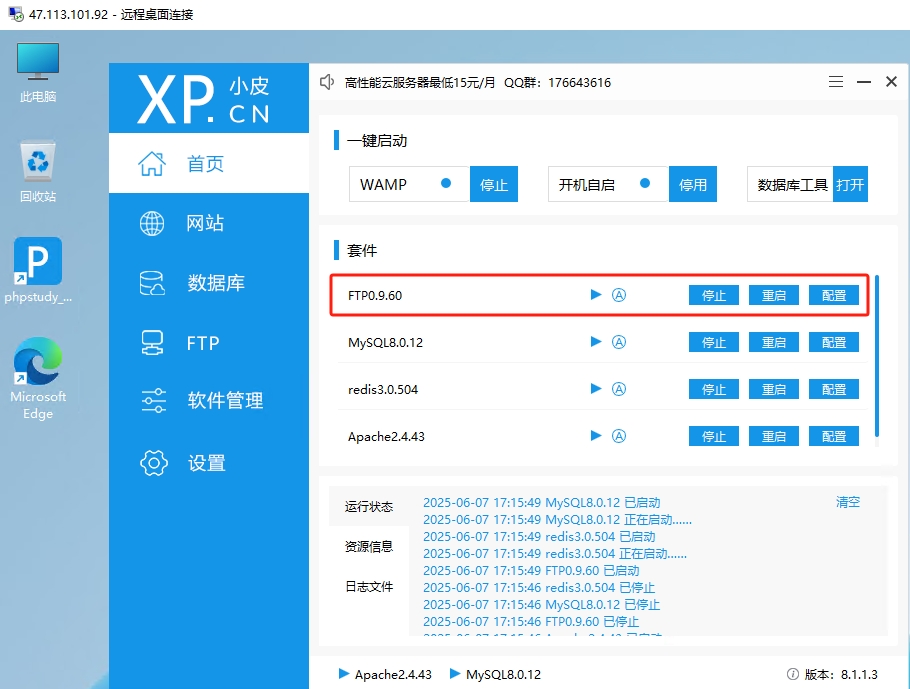Click the 套件 list vertical scrollbar
Viewport: 910px width, 689px height.
pos(877,356)
